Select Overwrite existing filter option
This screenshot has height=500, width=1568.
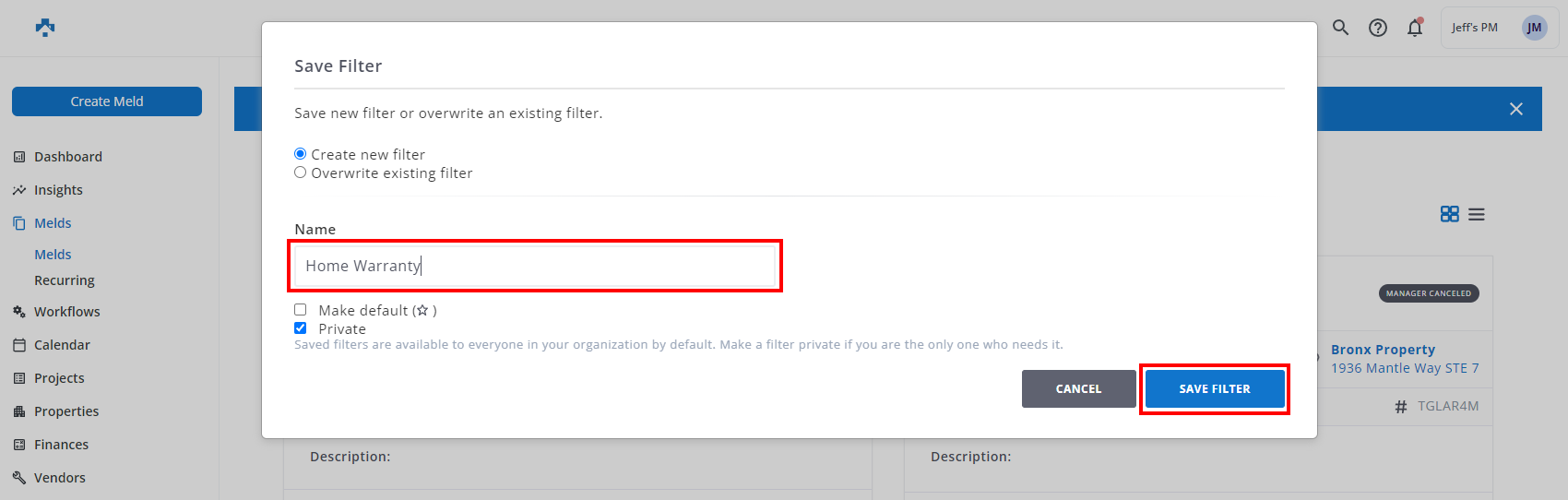pyautogui.click(x=301, y=173)
